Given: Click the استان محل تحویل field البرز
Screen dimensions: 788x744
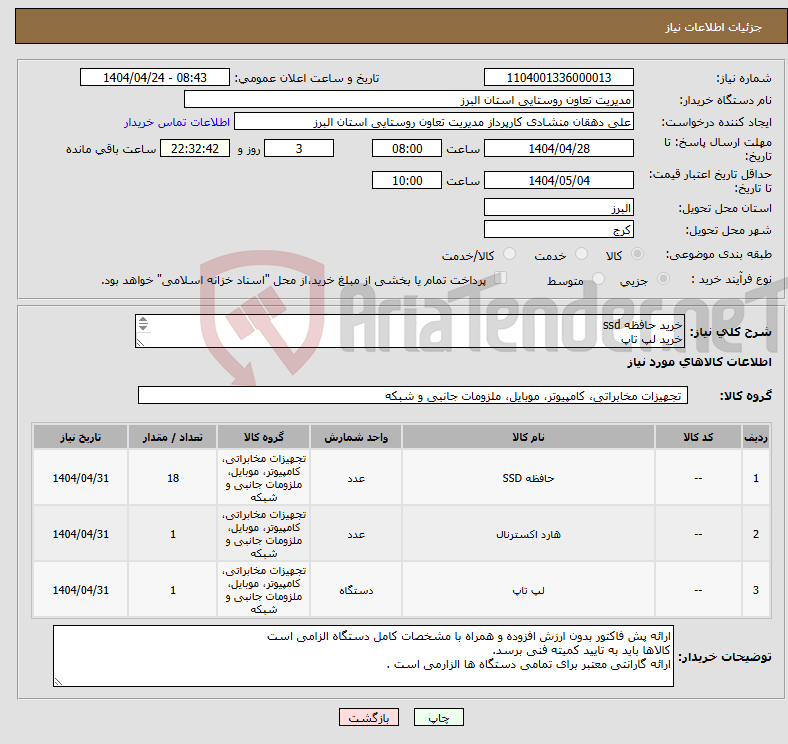Looking at the screenshot, I should (x=558, y=207).
